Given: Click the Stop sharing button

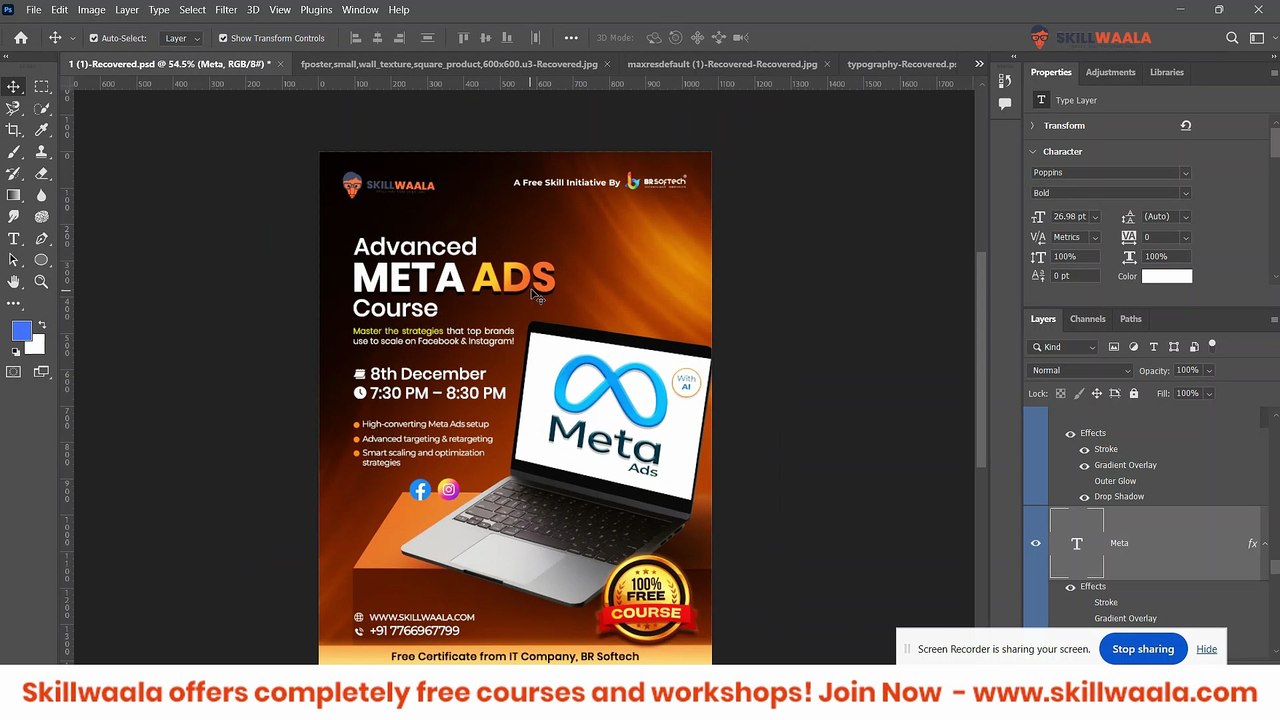Looking at the screenshot, I should coord(1143,649).
